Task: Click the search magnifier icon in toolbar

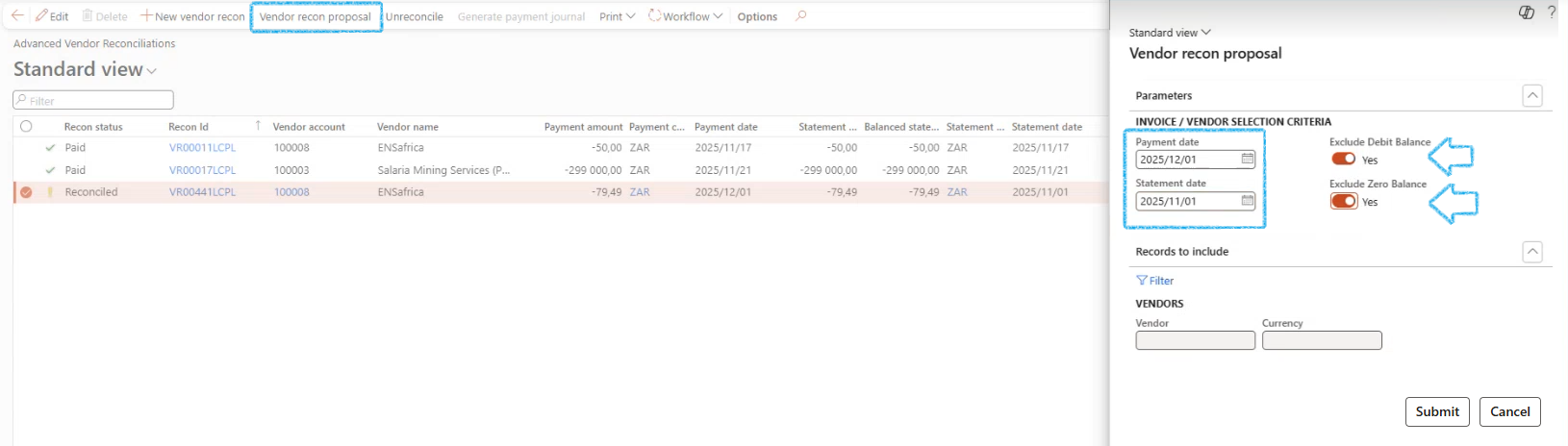Action: click(801, 15)
